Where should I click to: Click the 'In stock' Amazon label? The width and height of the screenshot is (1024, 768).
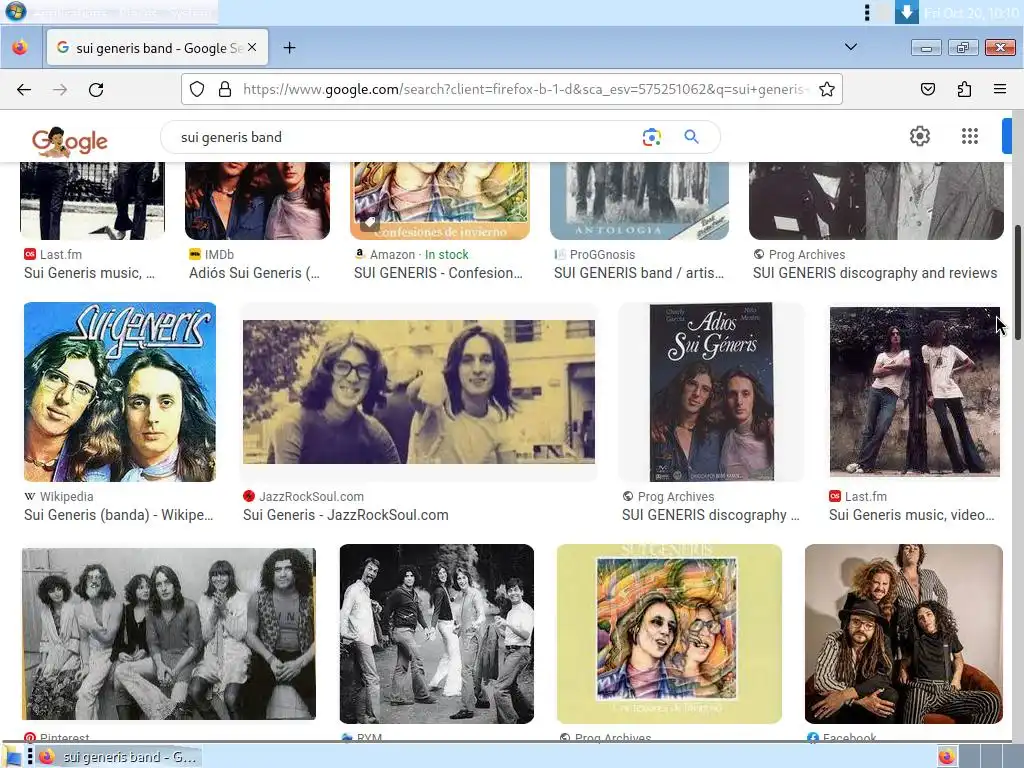(x=447, y=255)
